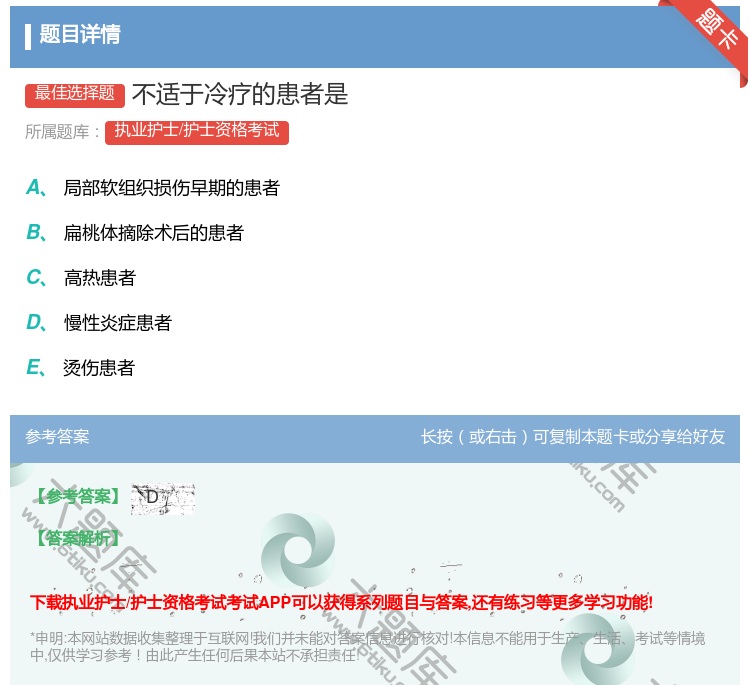Select option B 扁桃体摘除术后的患者
Image resolution: width=750 pixels, height=685 pixels.
point(135,233)
